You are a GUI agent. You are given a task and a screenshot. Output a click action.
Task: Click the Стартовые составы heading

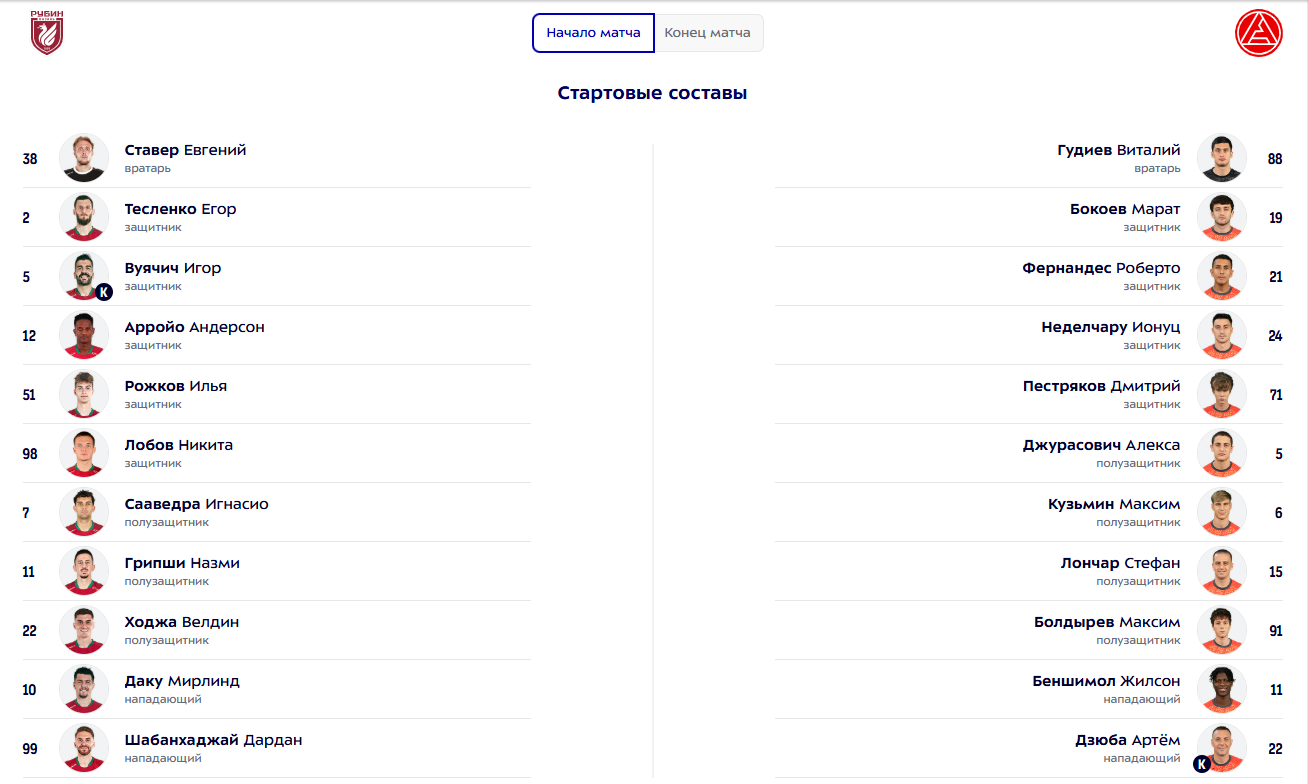tap(652, 93)
